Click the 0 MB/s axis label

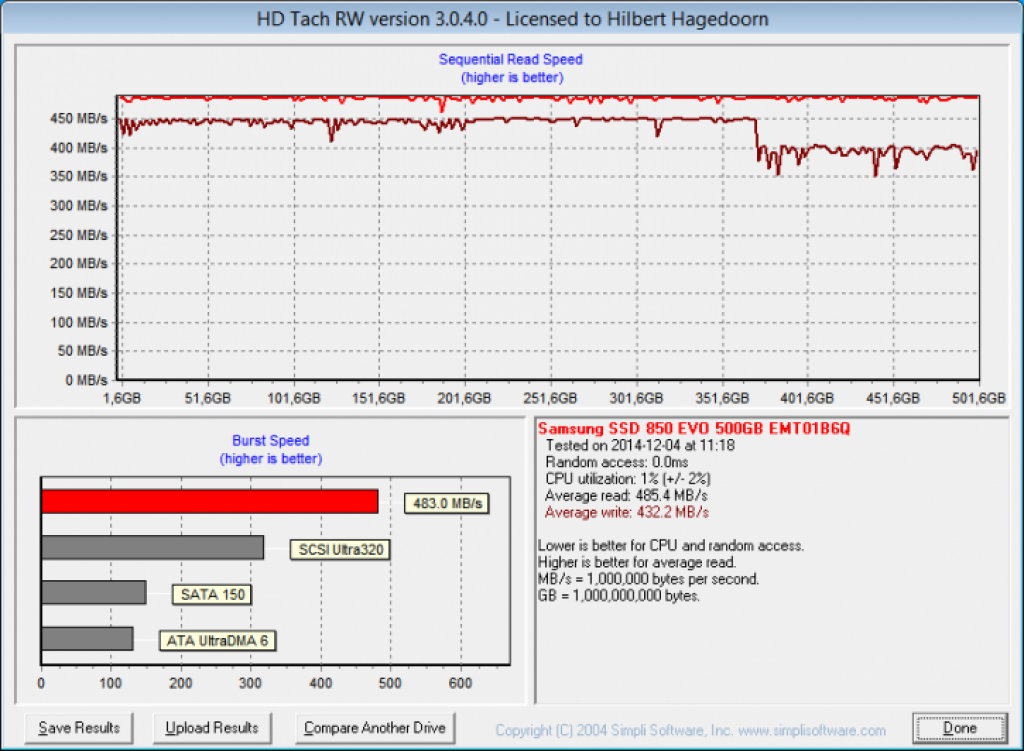click(x=86, y=380)
